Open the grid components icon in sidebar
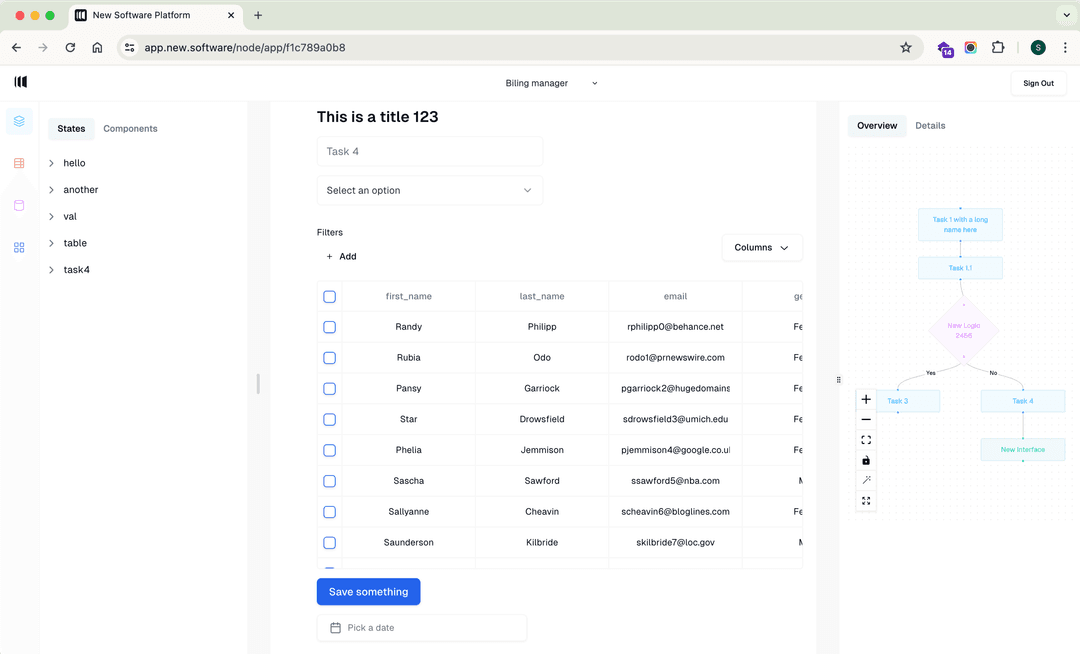Viewport: 1080px width, 654px height. (x=19, y=247)
